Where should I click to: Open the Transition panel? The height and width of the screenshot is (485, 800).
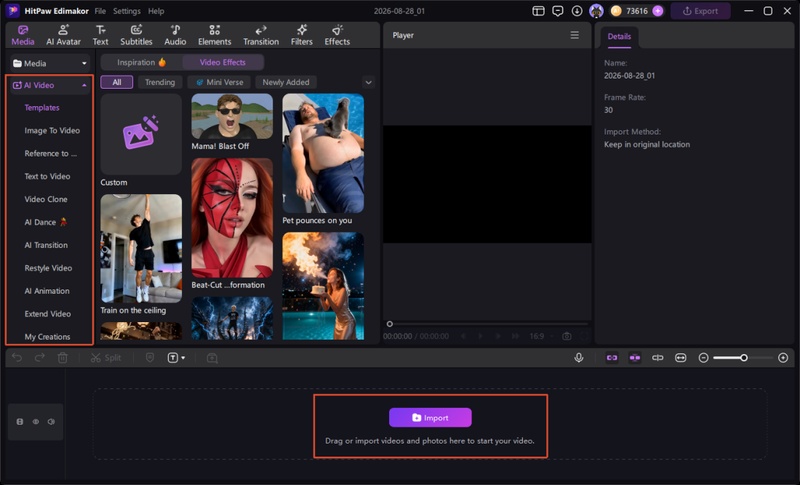[261, 35]
